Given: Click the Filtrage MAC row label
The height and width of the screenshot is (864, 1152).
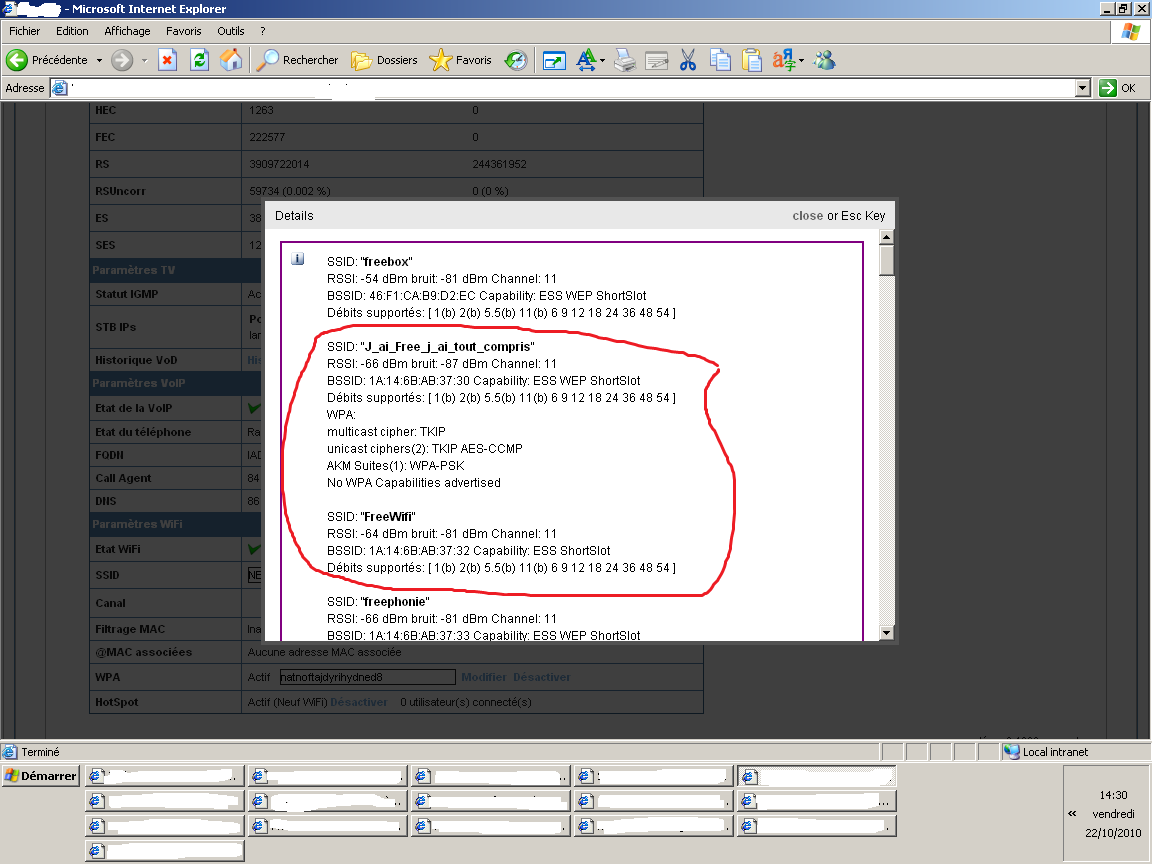Looking at the screenshot, I should (x=130, y=629).
